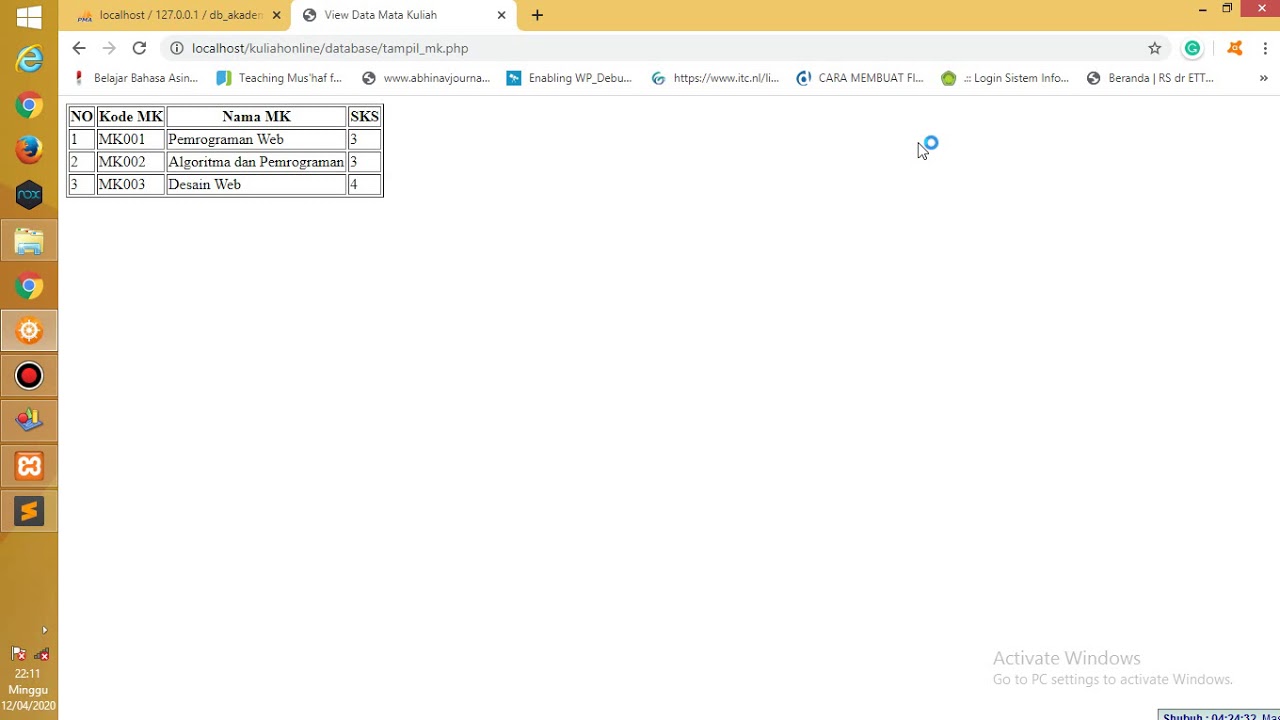Click SKS value in the MK002 row
Viewport: 1280px width, 720px height.
[x=364, y=162]
